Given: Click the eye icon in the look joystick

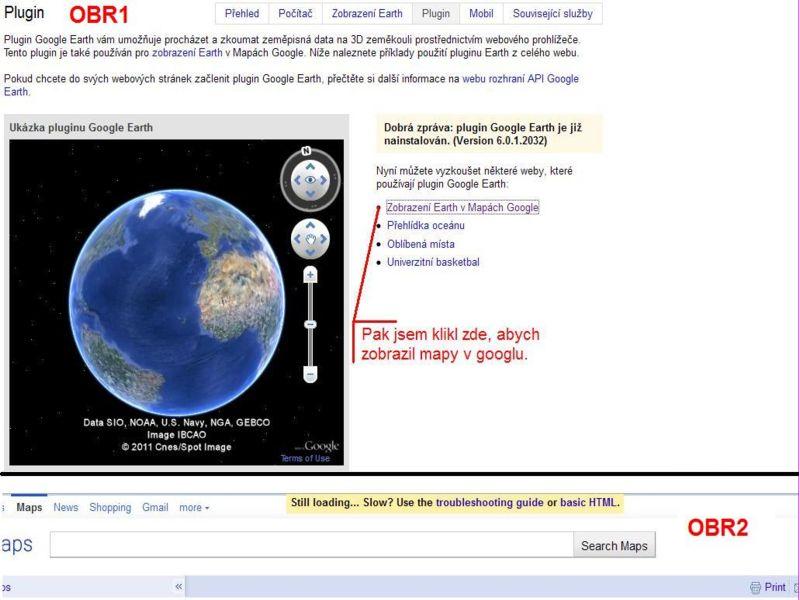Looking at the screenshot, I should [310, 180].
